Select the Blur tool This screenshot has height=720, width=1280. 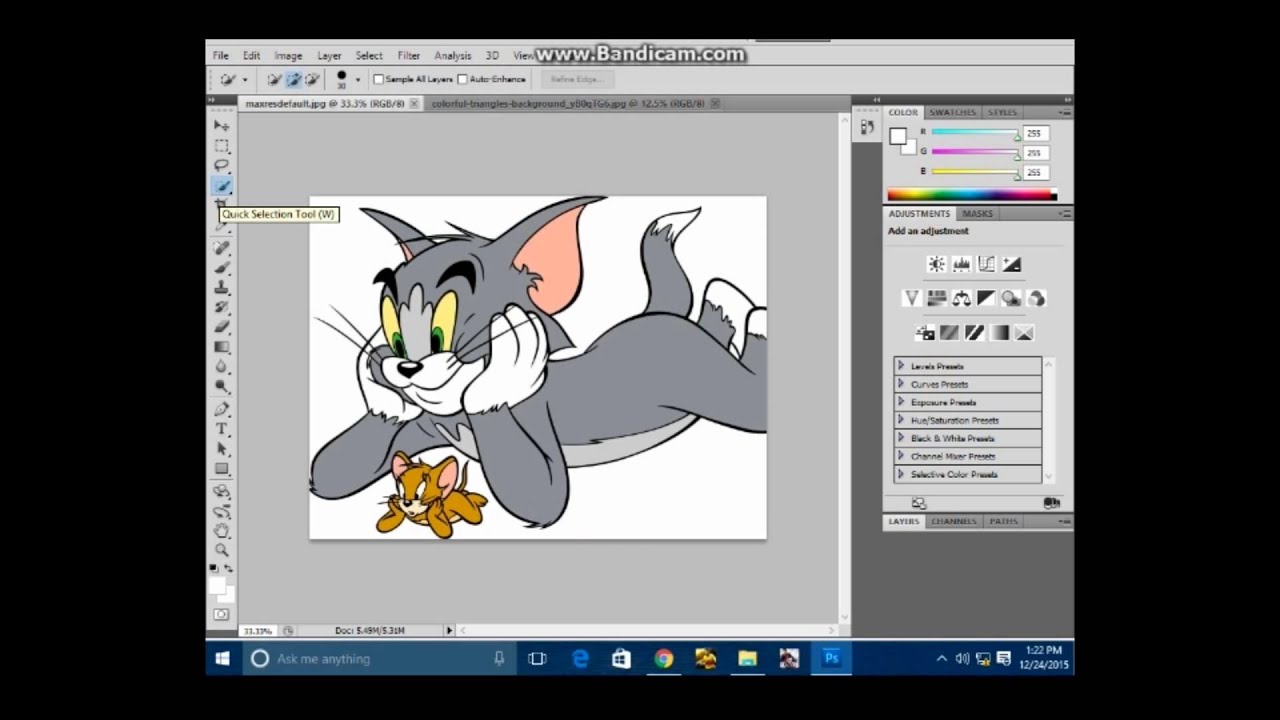pos(221,367)
